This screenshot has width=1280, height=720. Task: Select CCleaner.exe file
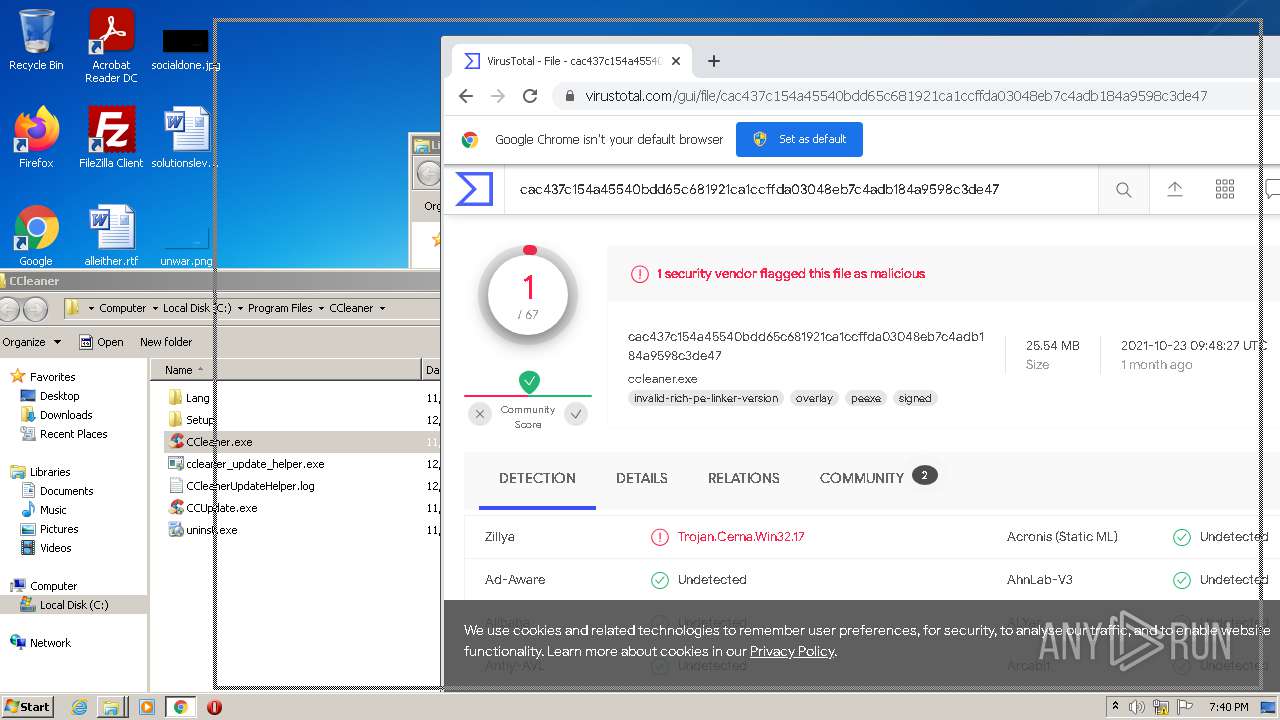[211, 442]
